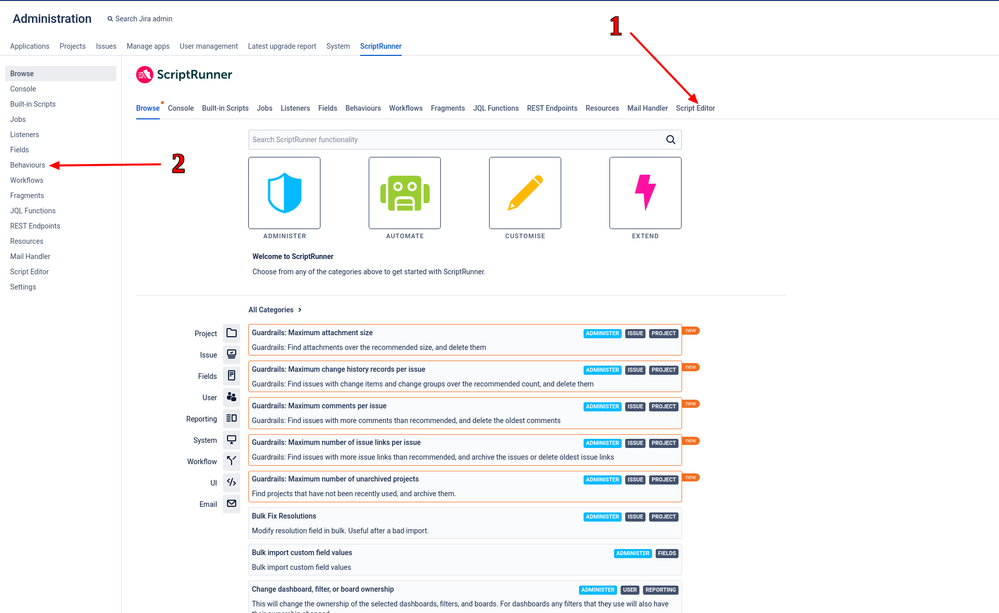Open the JQL Functions tab
This screenshot has width=999, height=613.
pyautogui.click(x=496, y=108)
